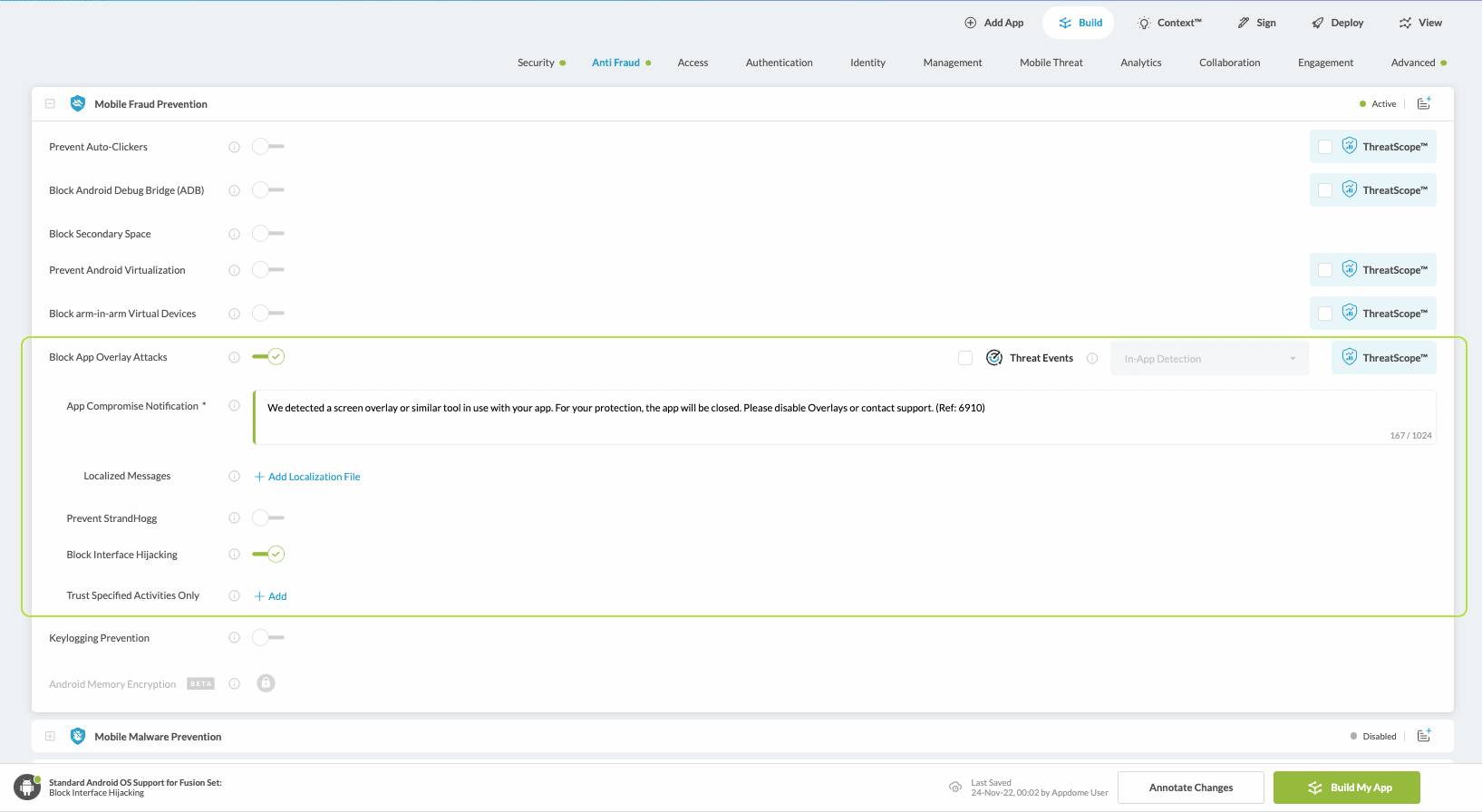The width and height of the screenshot is (1482, 812).
Task: Click the annotate icon in Mobile Malware Prevention row
Action: click(1424, 736)
